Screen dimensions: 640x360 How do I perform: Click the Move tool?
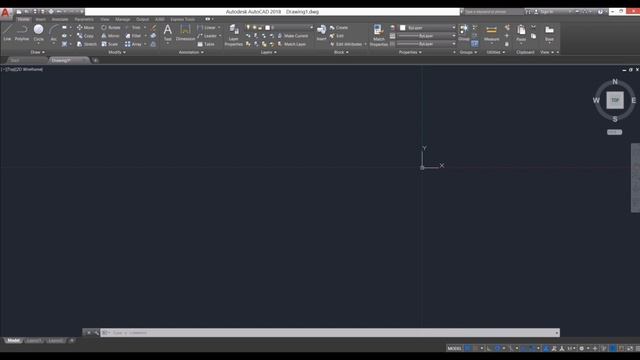click(x=85, y=27)
